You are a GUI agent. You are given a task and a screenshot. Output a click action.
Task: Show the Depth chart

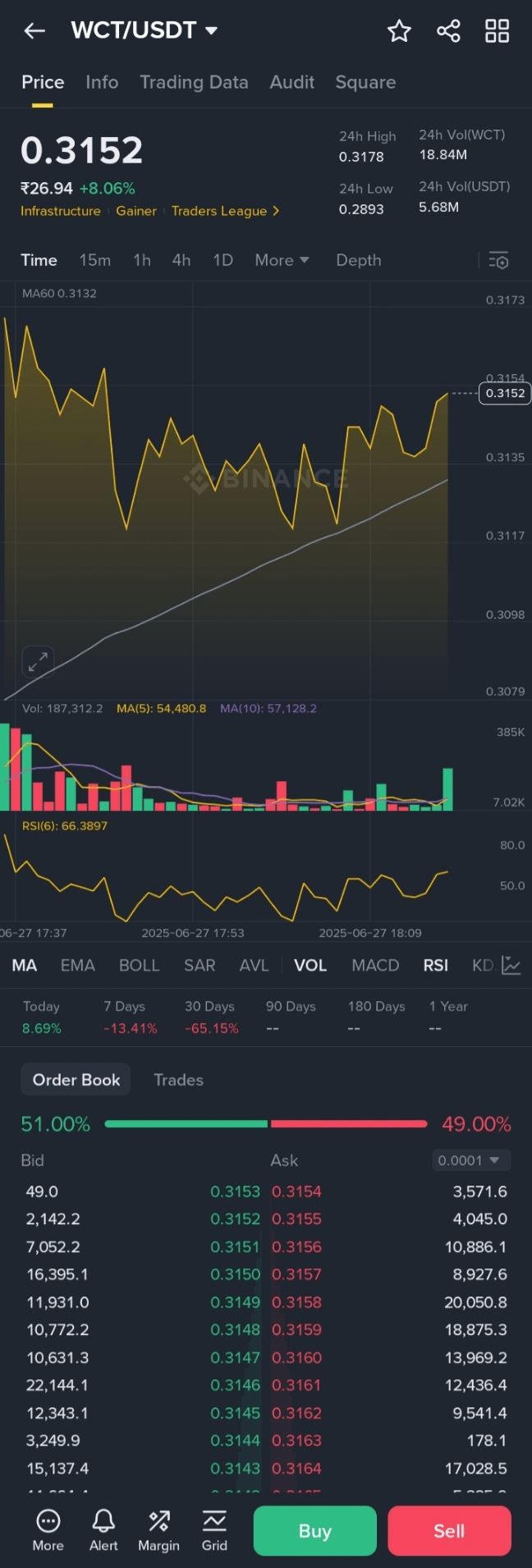[x=359, y=260]
